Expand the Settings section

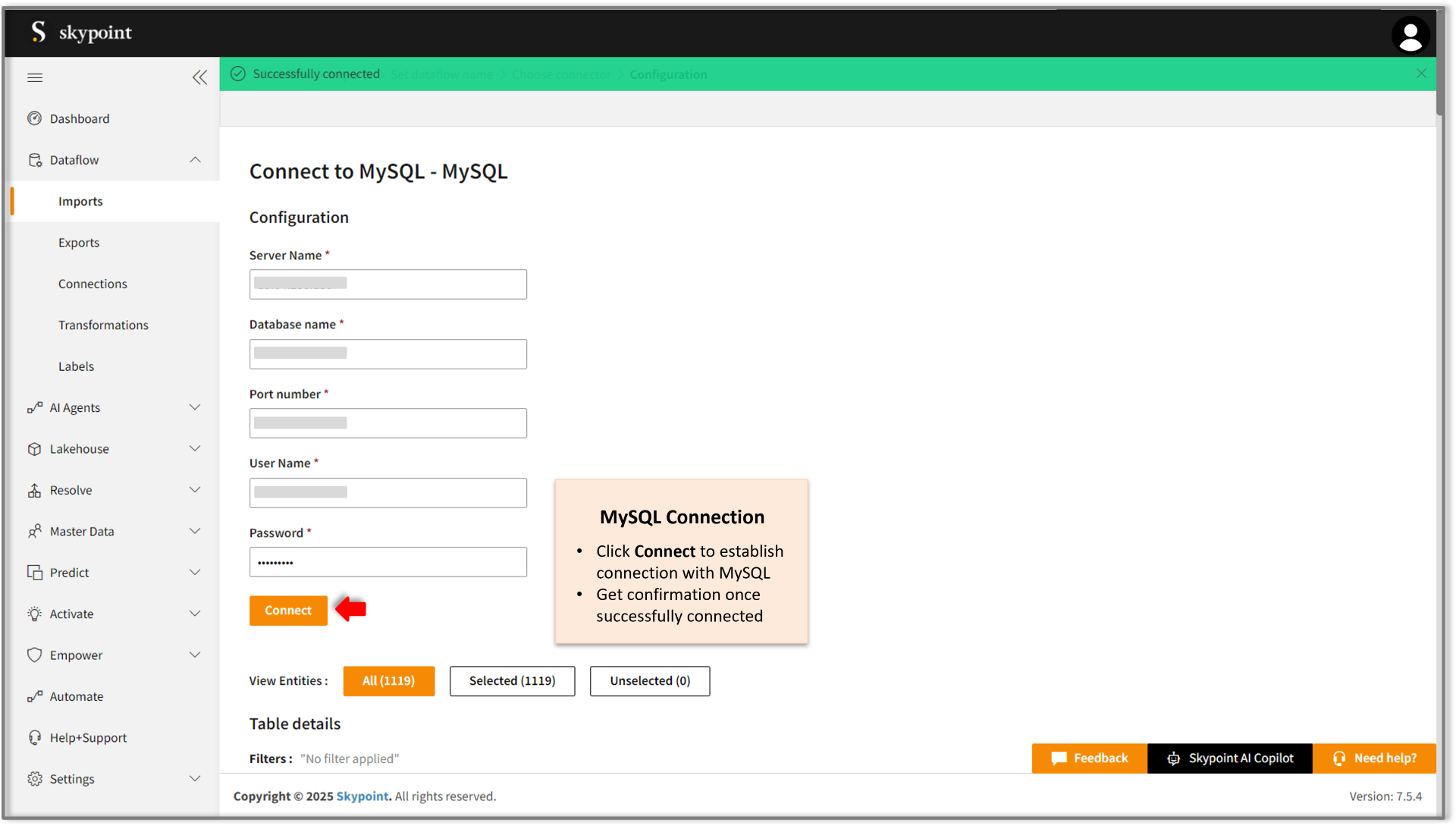tap(195, 778)
